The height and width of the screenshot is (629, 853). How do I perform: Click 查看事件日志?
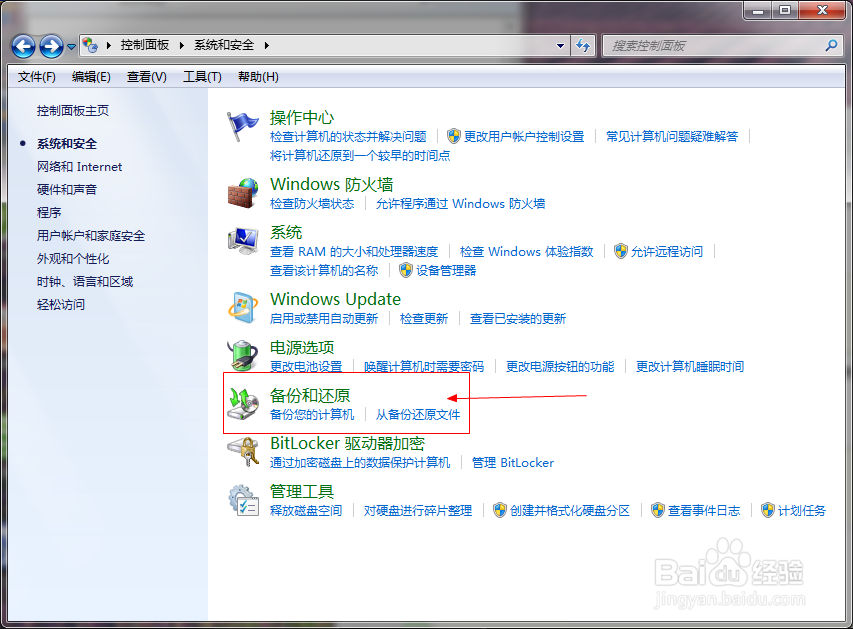pos(704,510)
